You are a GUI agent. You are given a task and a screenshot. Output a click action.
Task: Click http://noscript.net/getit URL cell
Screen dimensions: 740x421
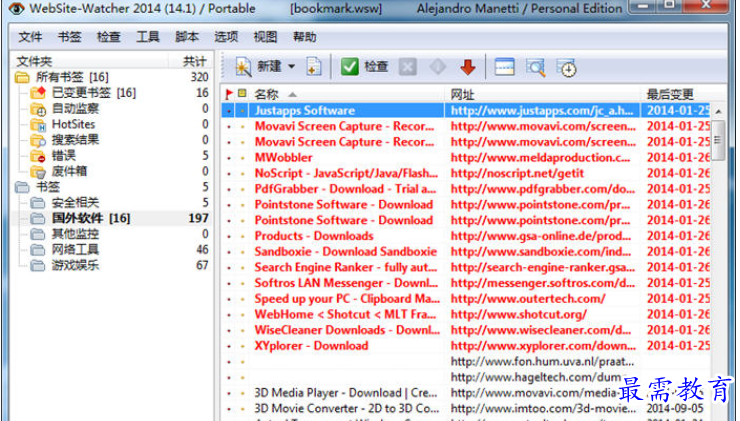517,173
